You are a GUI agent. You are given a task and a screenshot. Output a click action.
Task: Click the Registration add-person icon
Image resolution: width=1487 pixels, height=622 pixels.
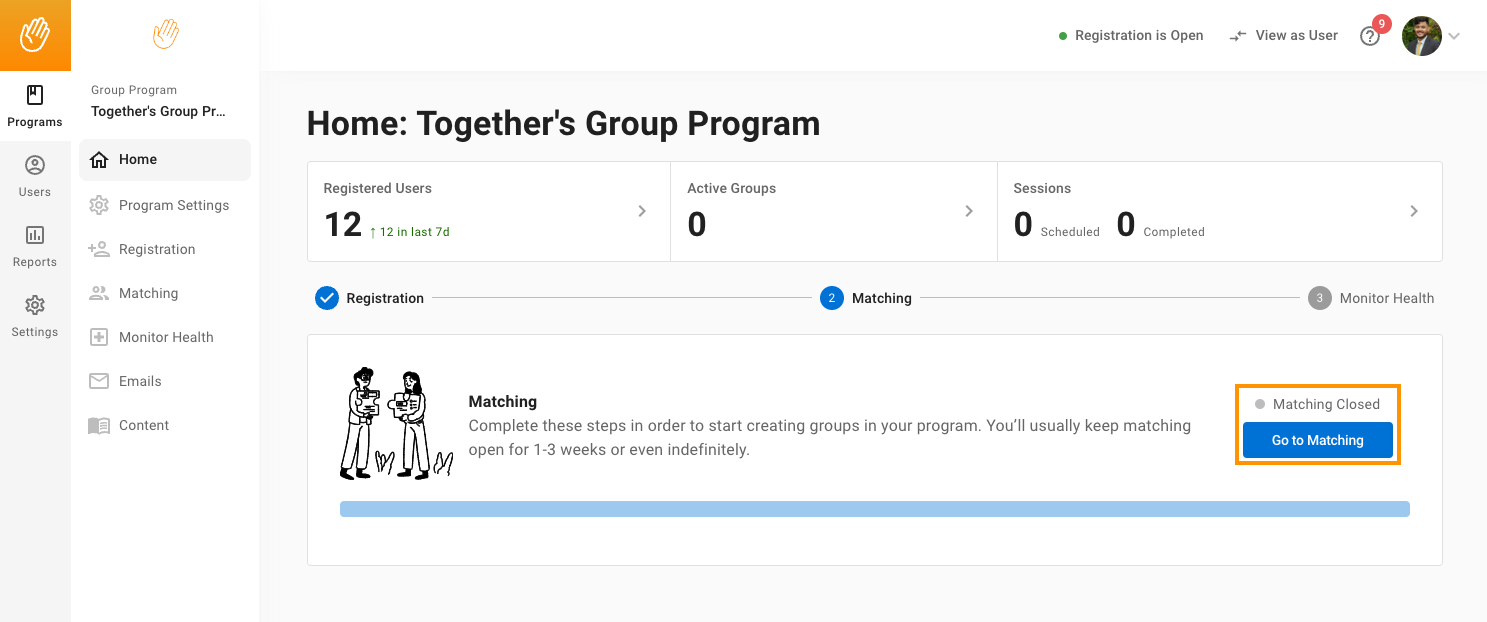coord(99,249)
